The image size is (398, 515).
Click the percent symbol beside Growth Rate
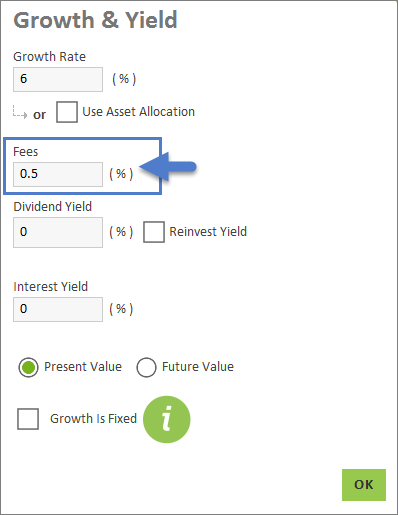(x=124, y=79)
